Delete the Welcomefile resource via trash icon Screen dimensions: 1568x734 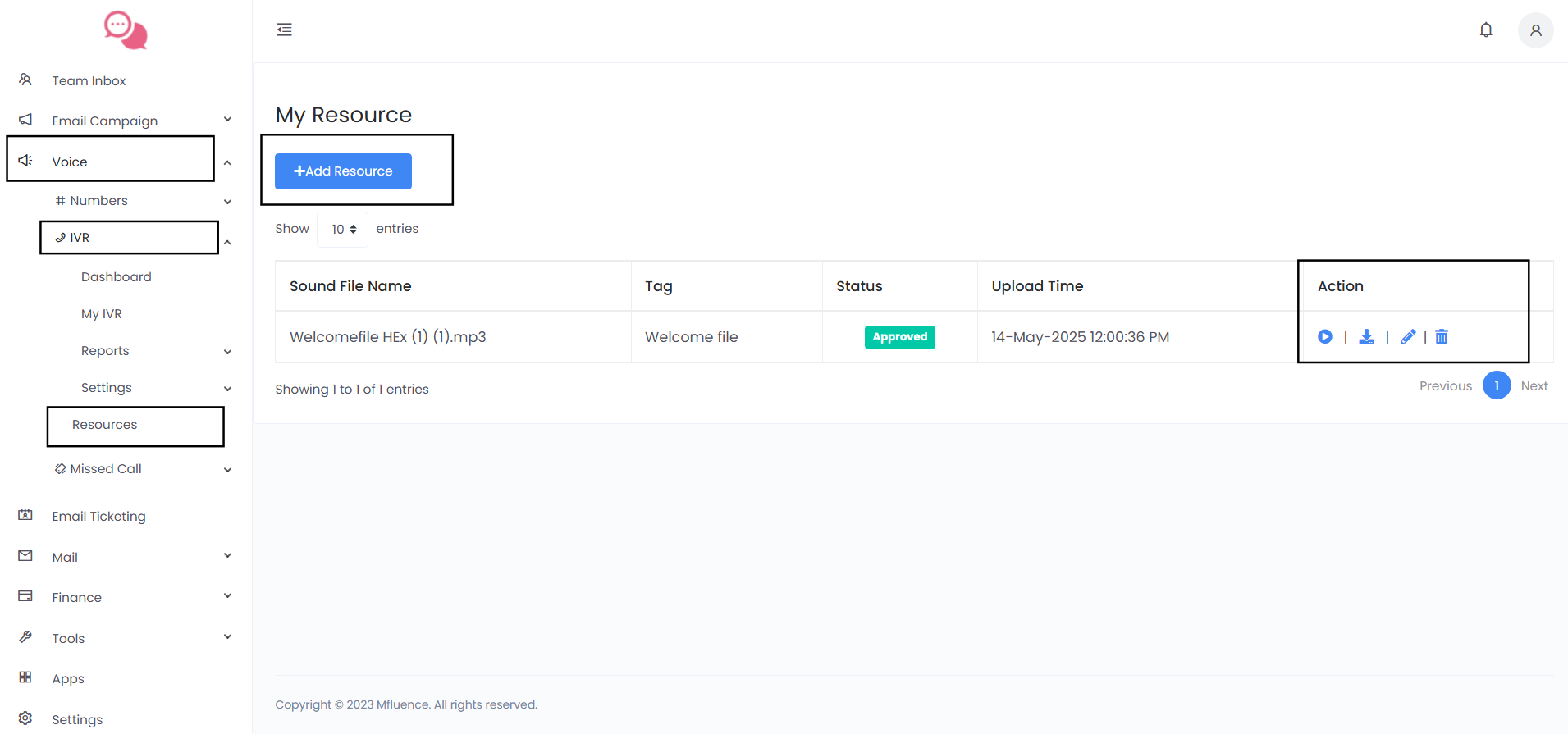click(1442, 337)
